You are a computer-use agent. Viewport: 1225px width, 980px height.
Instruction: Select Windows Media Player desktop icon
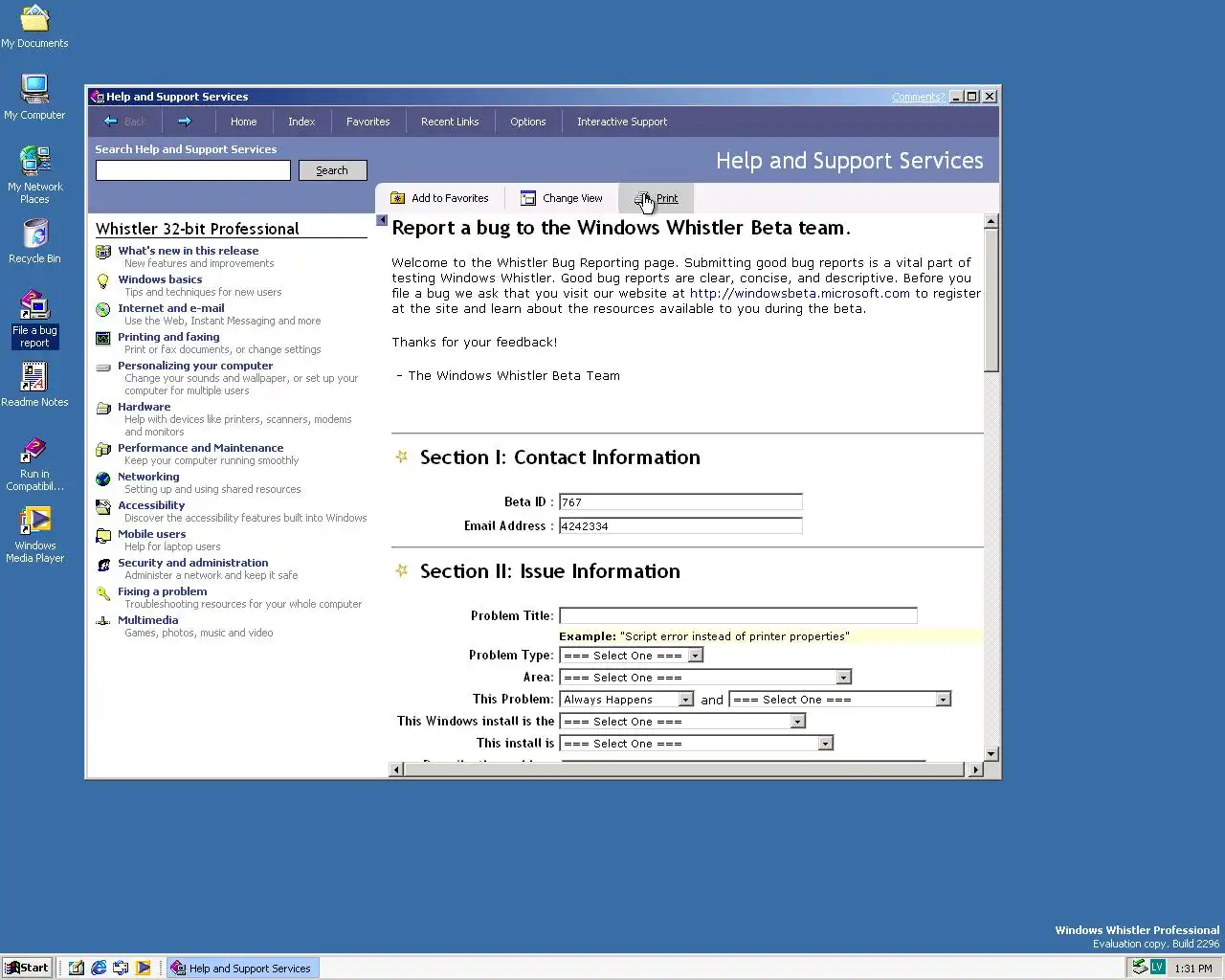click(x=34, y=534)
